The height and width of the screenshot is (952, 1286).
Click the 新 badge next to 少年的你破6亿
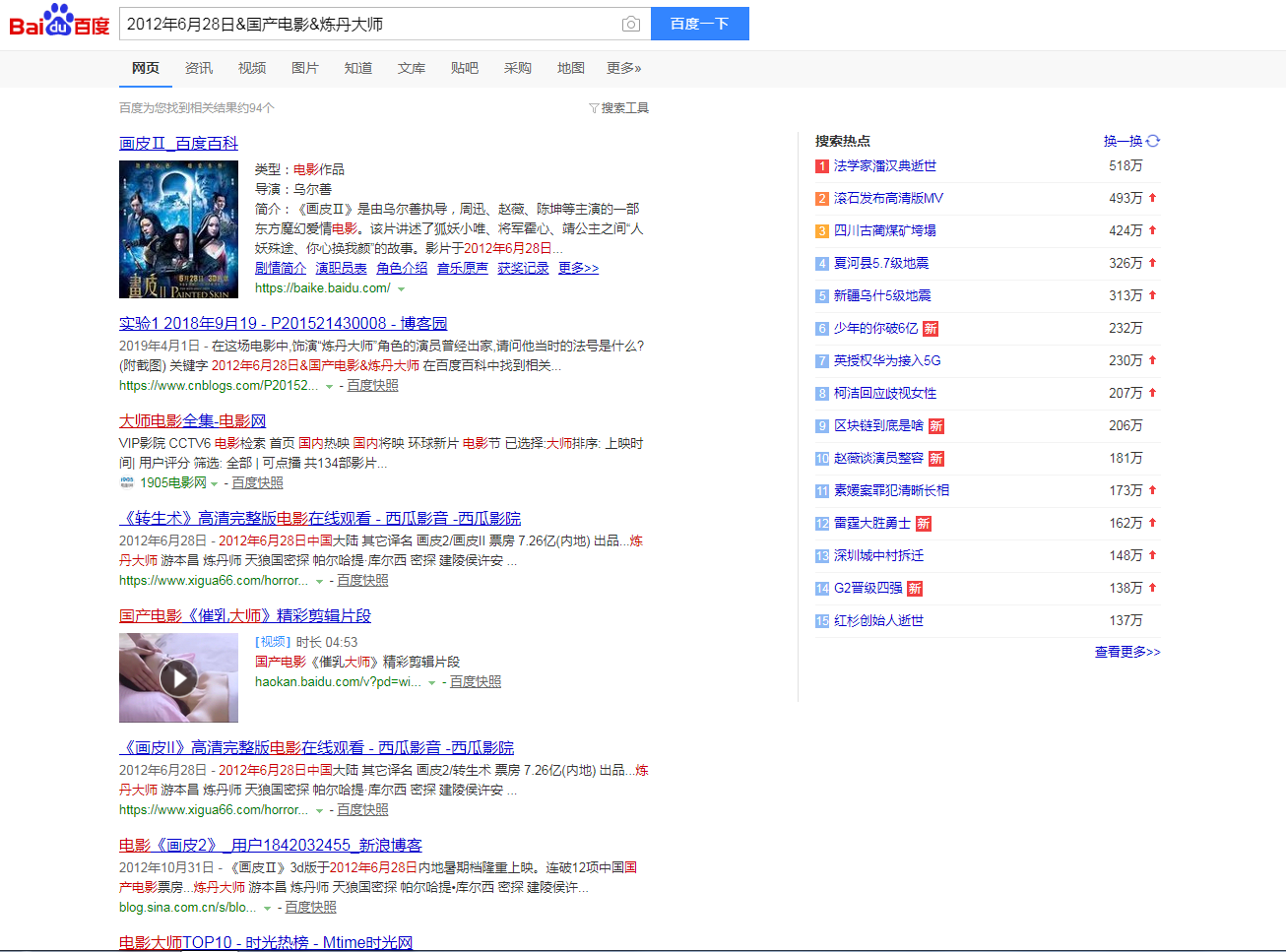pos(931,329)
